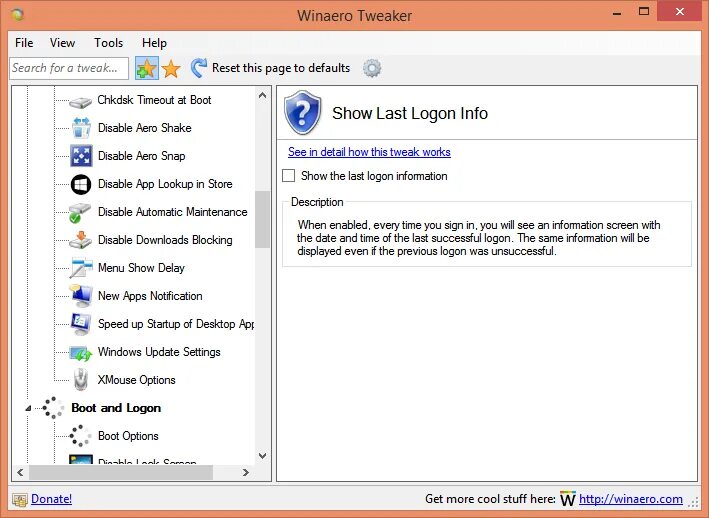Open the File menu
This screenshot has height=518, width=709.
pyautogui.click(x=24, y=43)
